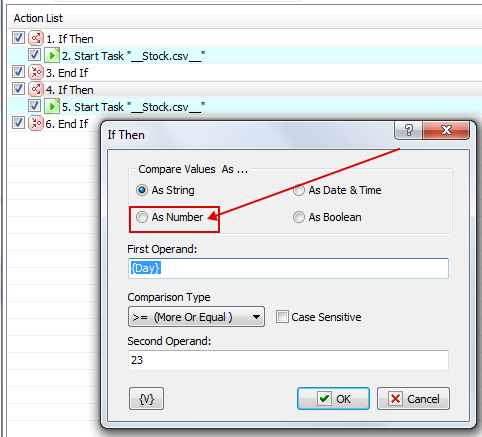Click the {V} insert variable button
The height and width of the screenshot is (437, 482).
[146, 398]
